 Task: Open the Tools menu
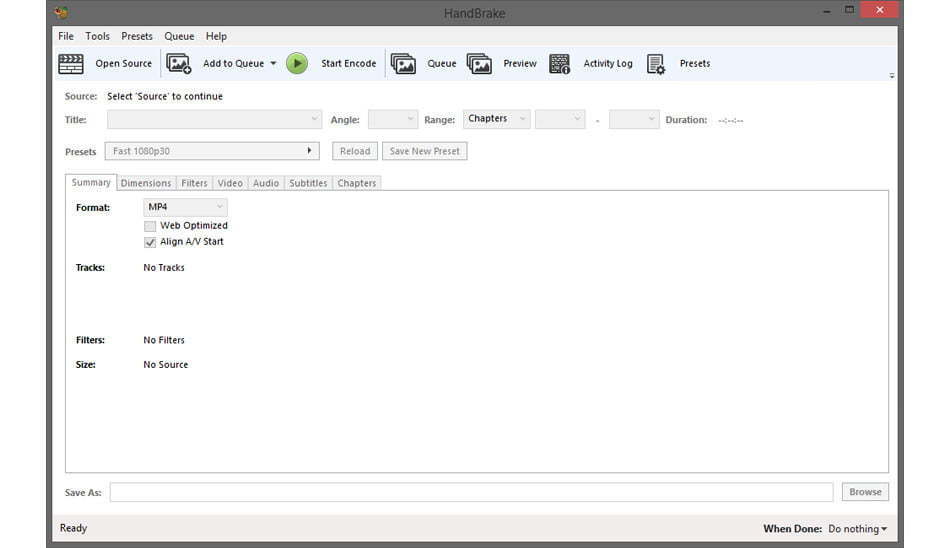[98, 36]
